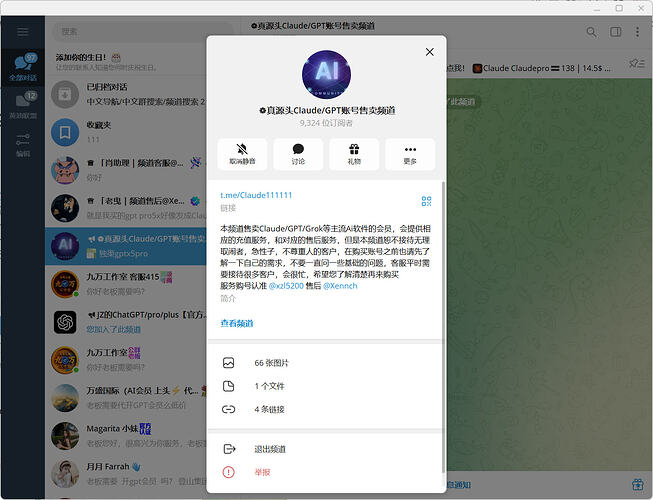Screen dimensions: 653x500
Task: Click the file document icon in dialog
Action: pyautogui.click(x=228, y=386)
